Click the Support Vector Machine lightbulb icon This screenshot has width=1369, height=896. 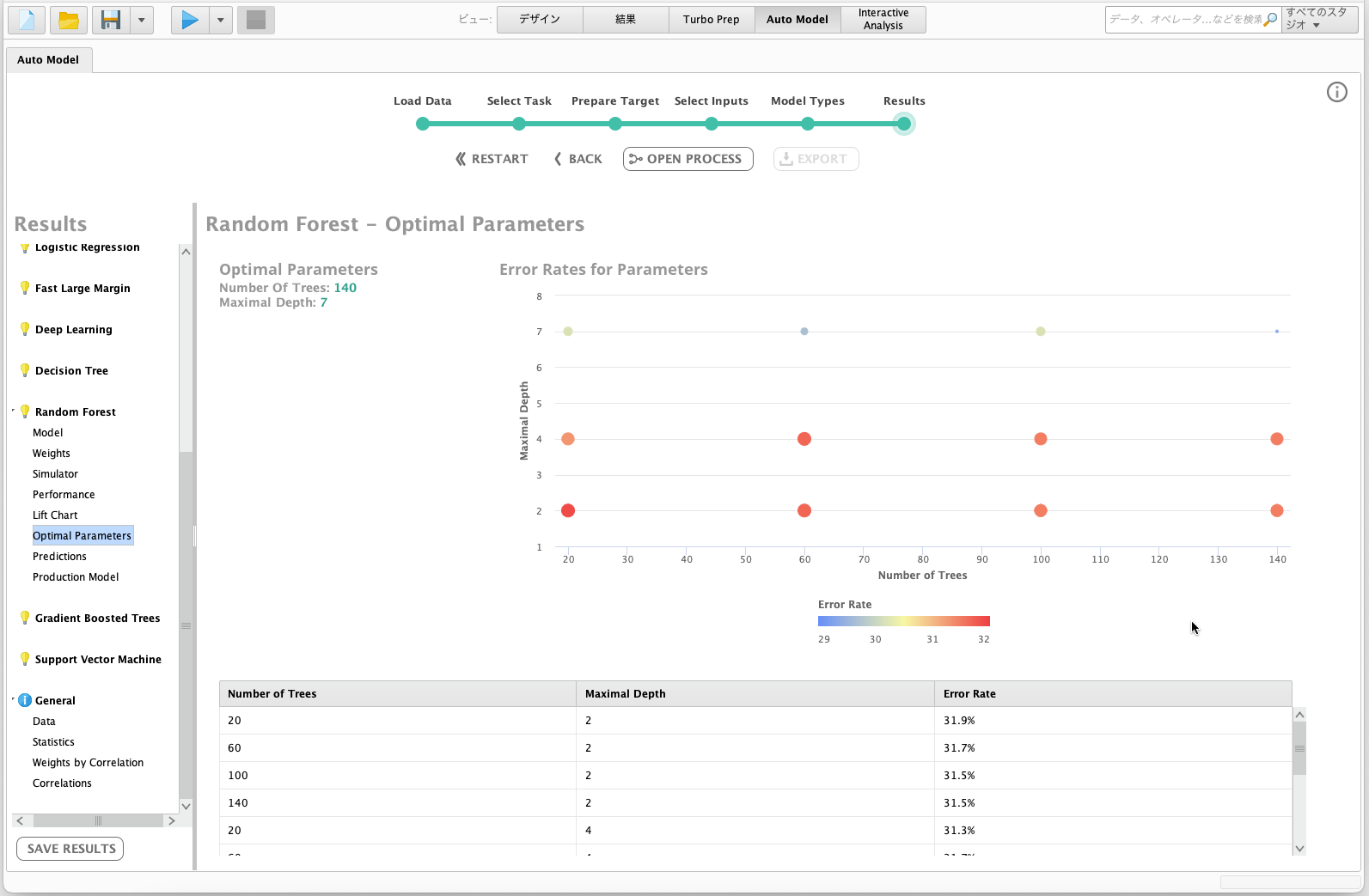[x=25, y=659]
